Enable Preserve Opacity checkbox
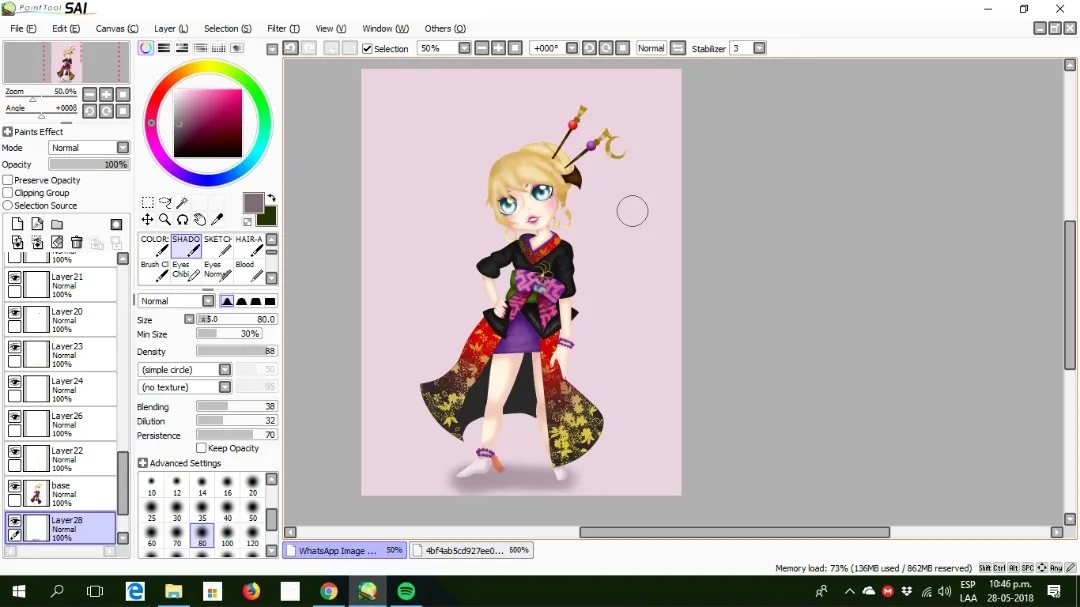 point(8,180)
